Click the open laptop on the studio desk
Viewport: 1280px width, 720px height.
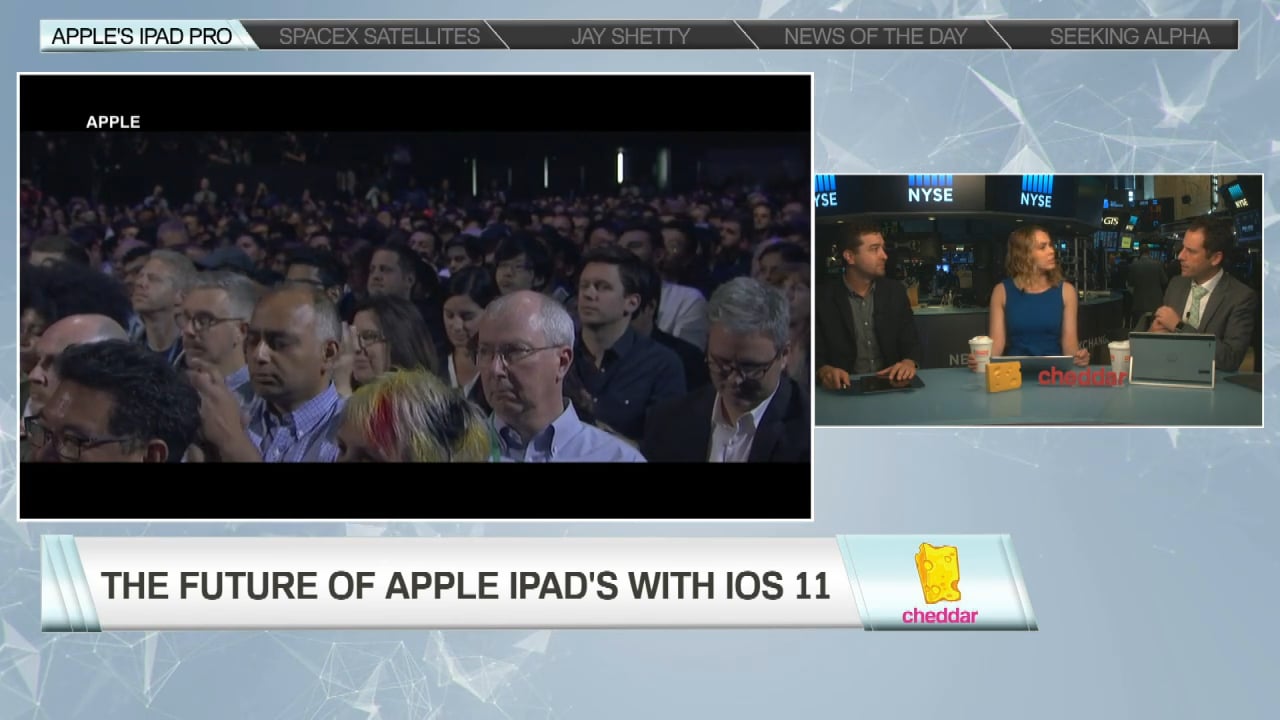coord(1171,359)
